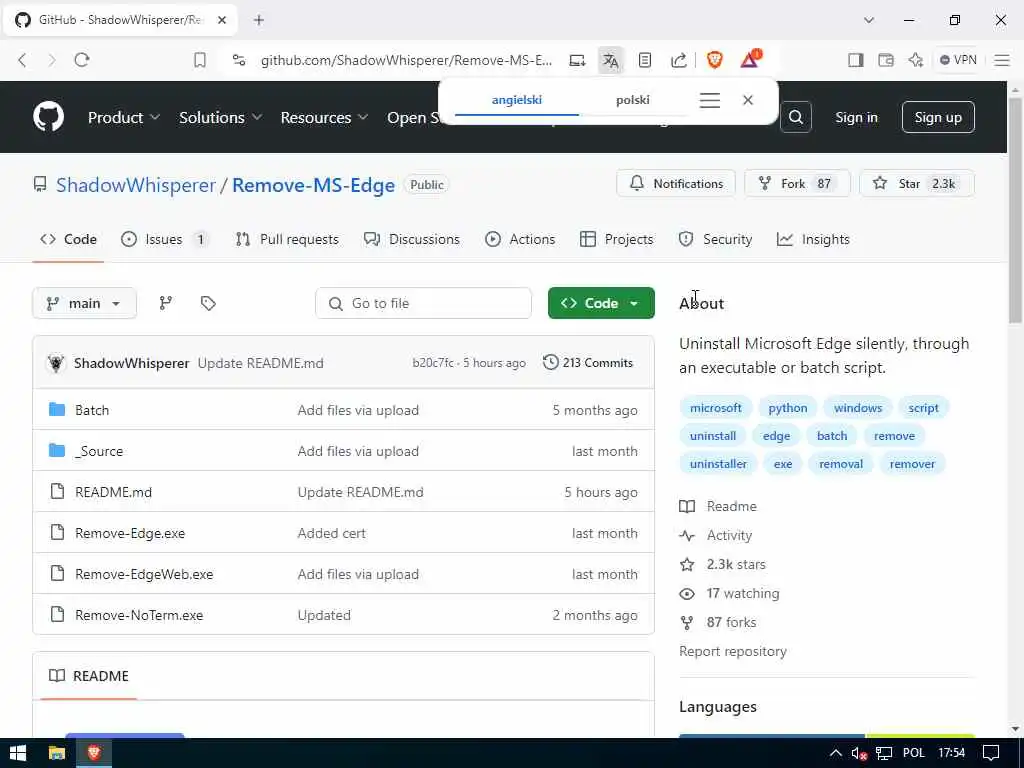Open the Actions tab
This screenshot has height=768, width=1024.
point(520,239)
